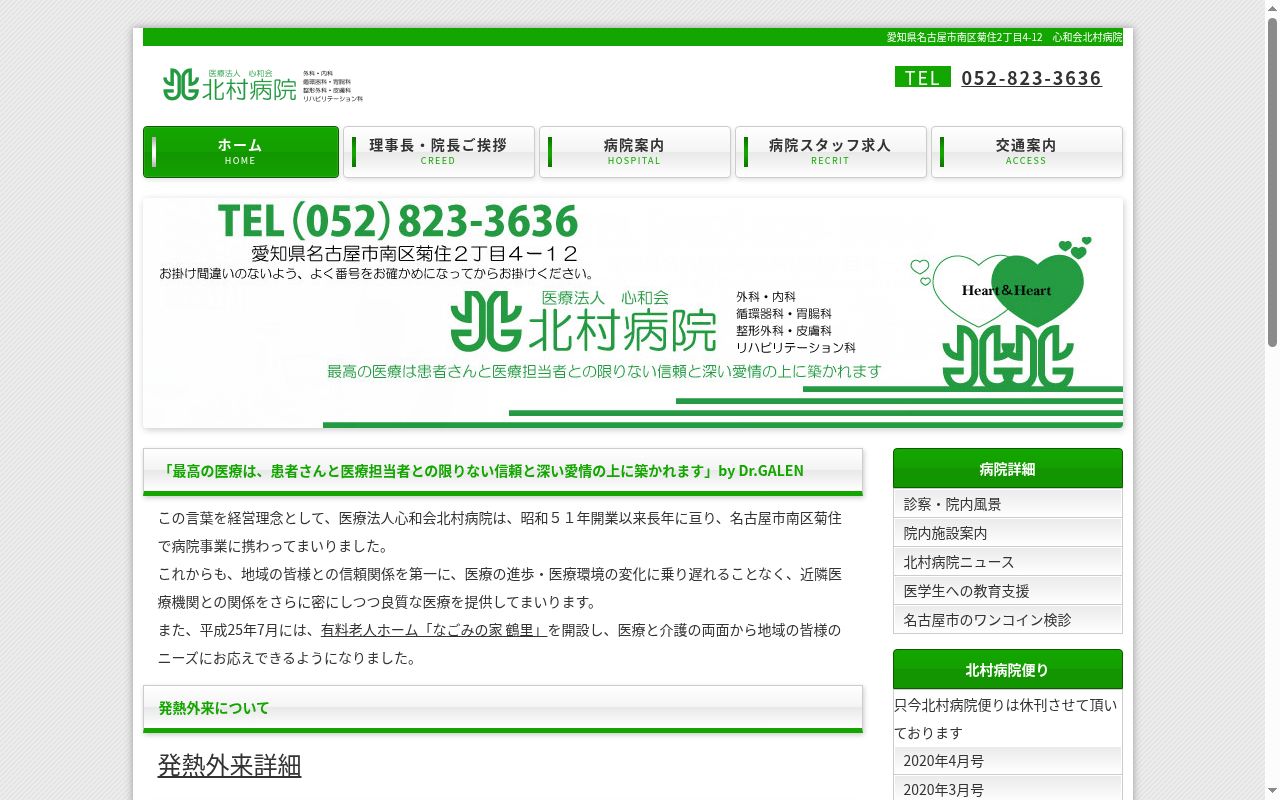1280x800 pixels.
Task: Open 有料老人ホーム「なごみの家 鶴里」 link
Action: [x=434, y=630]
